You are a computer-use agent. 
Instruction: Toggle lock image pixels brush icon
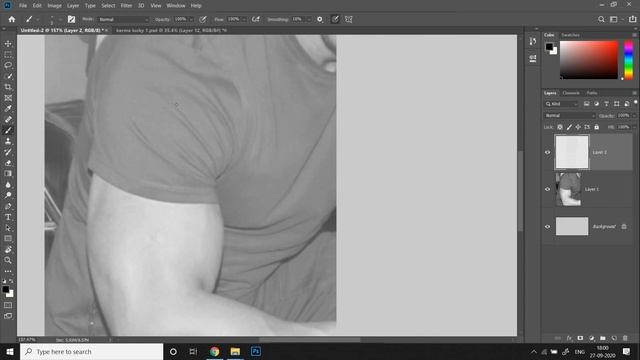point(569,127)
